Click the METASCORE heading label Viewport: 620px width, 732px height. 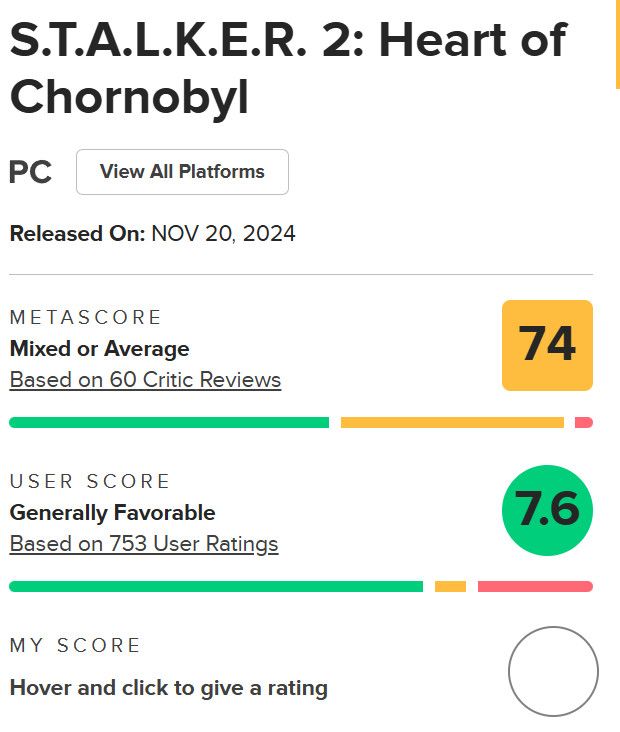coord(85,318)
